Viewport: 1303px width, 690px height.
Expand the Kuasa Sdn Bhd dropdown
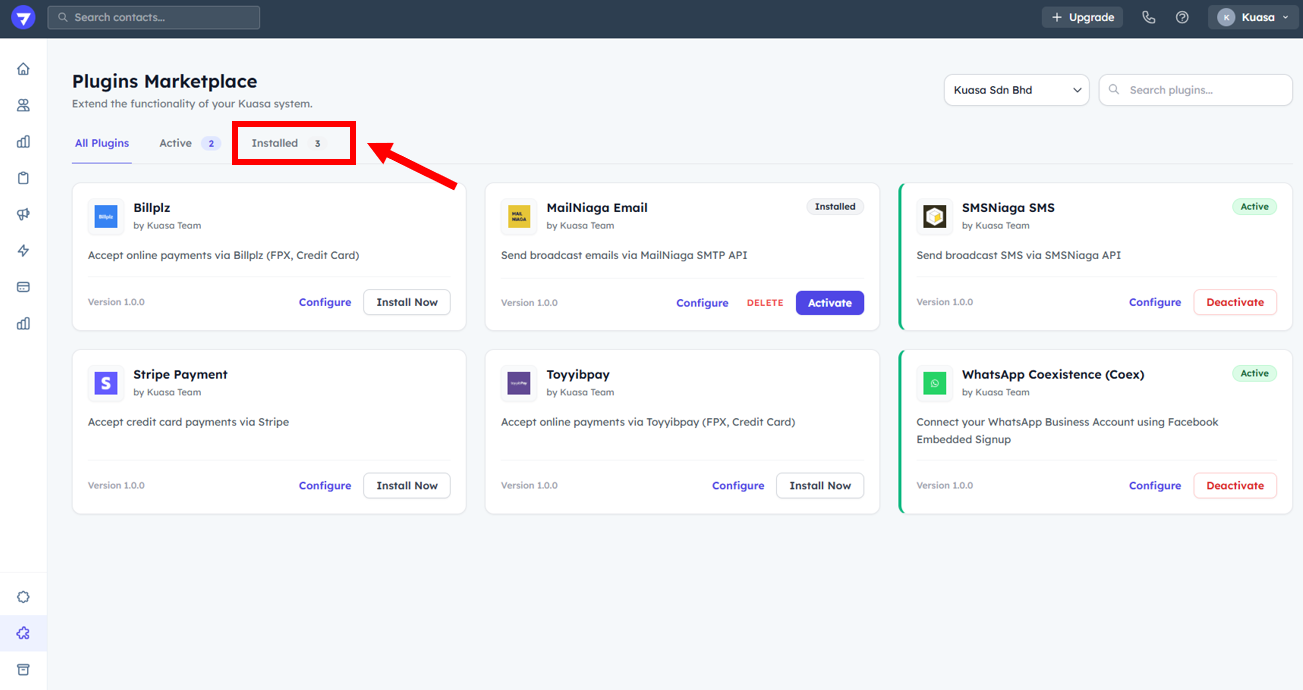tap(1016, 90)
